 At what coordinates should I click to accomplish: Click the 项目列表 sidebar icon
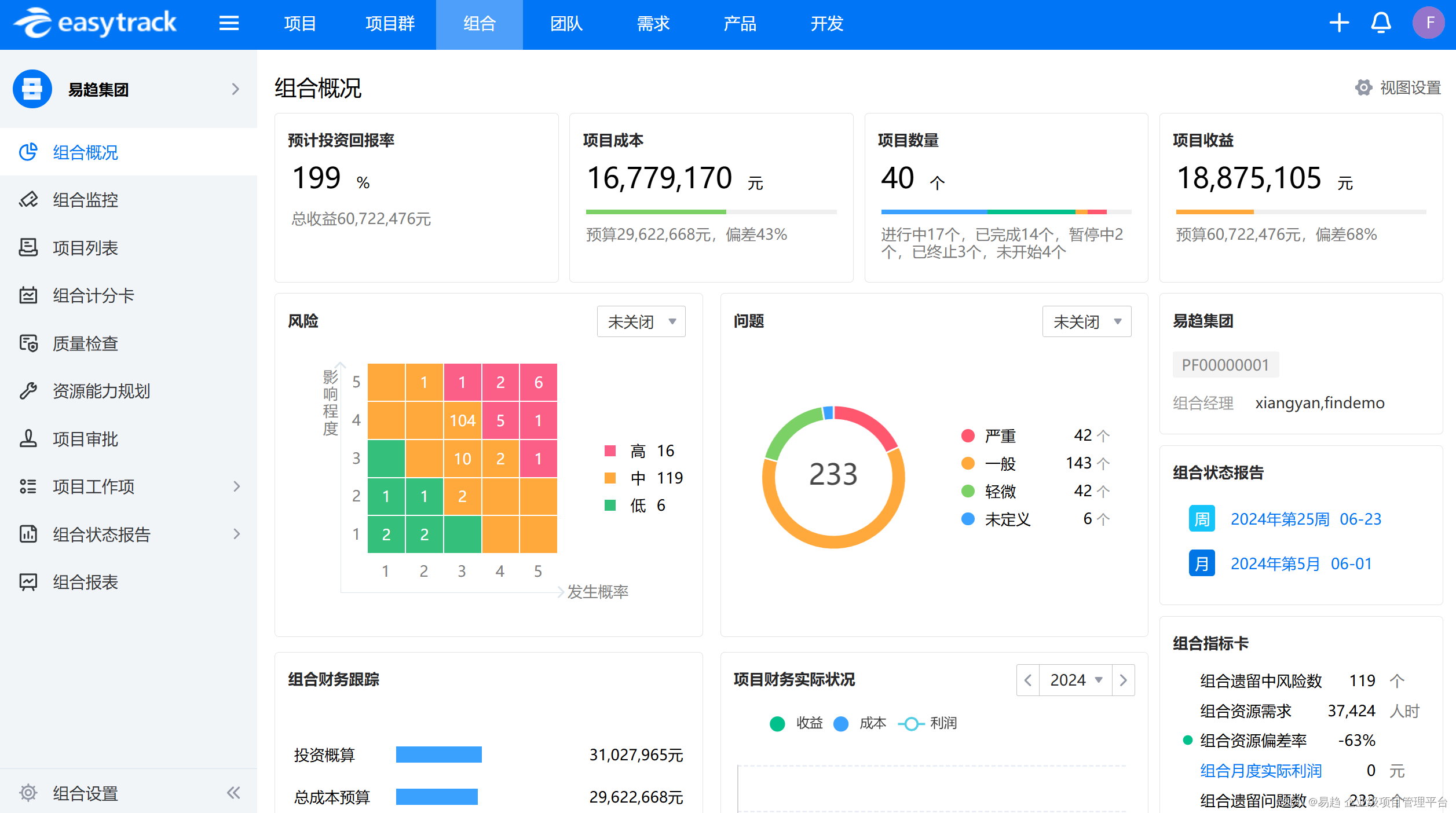click(x=28, y=248)
